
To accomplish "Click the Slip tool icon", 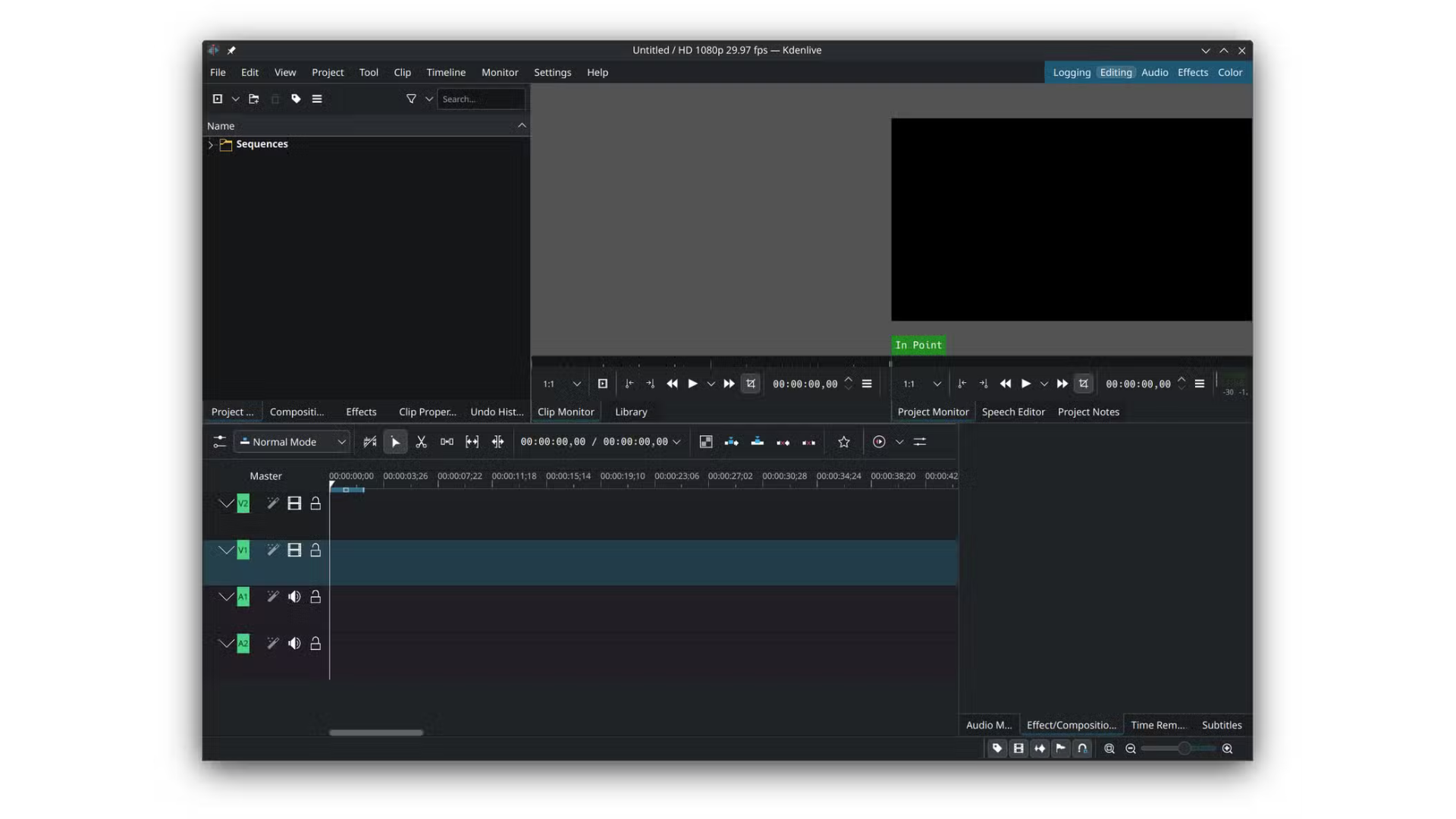I will coord(472,442).
